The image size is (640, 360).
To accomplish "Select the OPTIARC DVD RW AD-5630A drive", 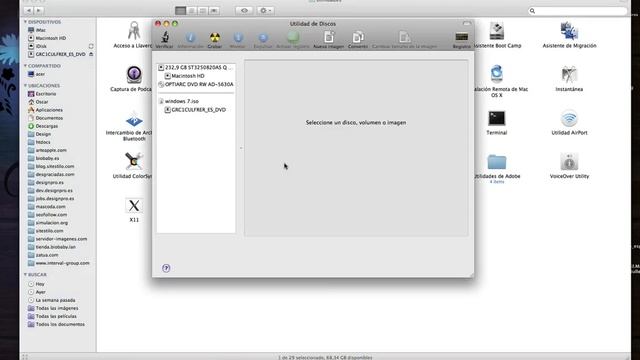I will point(196,84).
